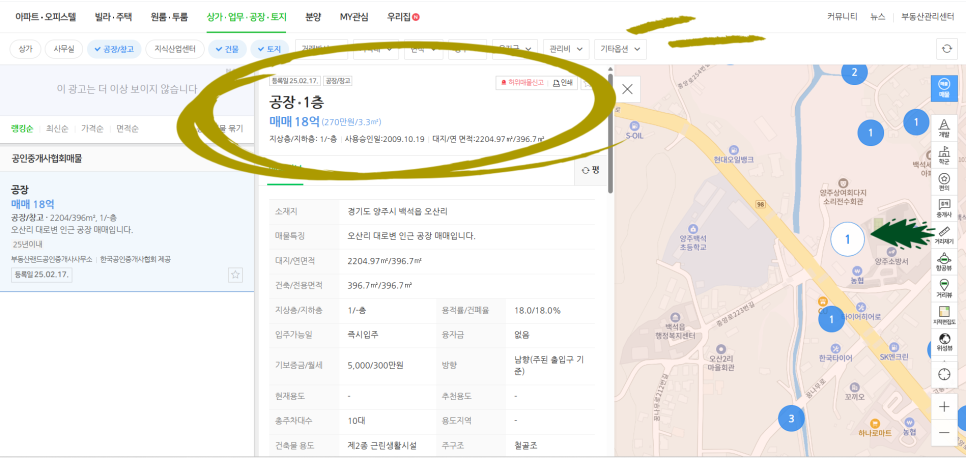Close the listing detail panel with X
This screenshot has height=458, width=966.
(x=627, y=89)
